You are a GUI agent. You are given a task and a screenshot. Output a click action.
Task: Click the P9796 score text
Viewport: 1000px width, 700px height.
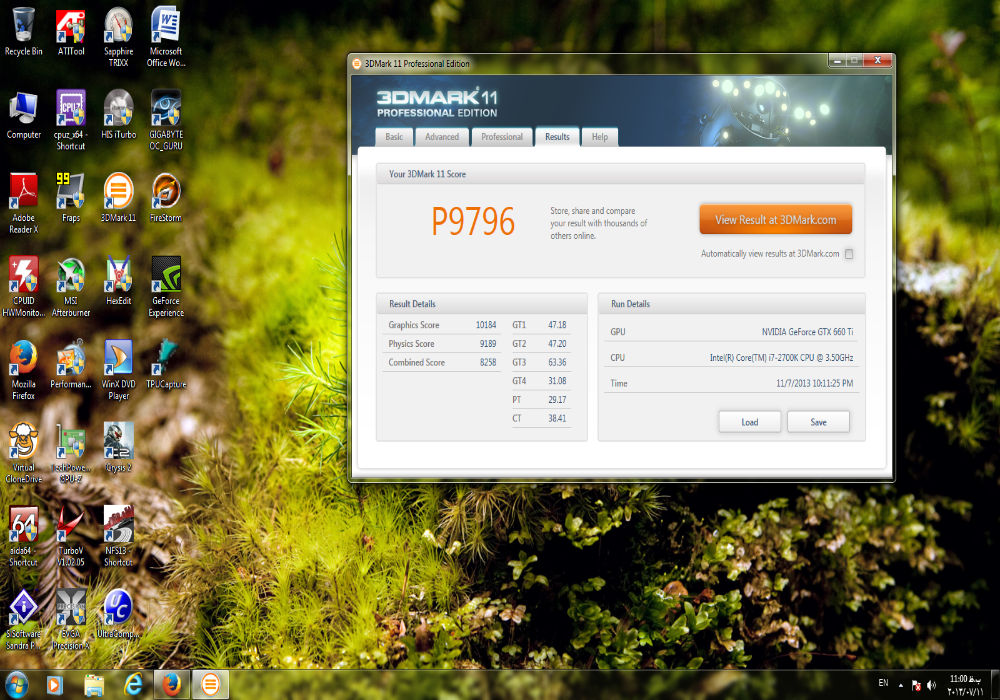(x=473, y=221)
